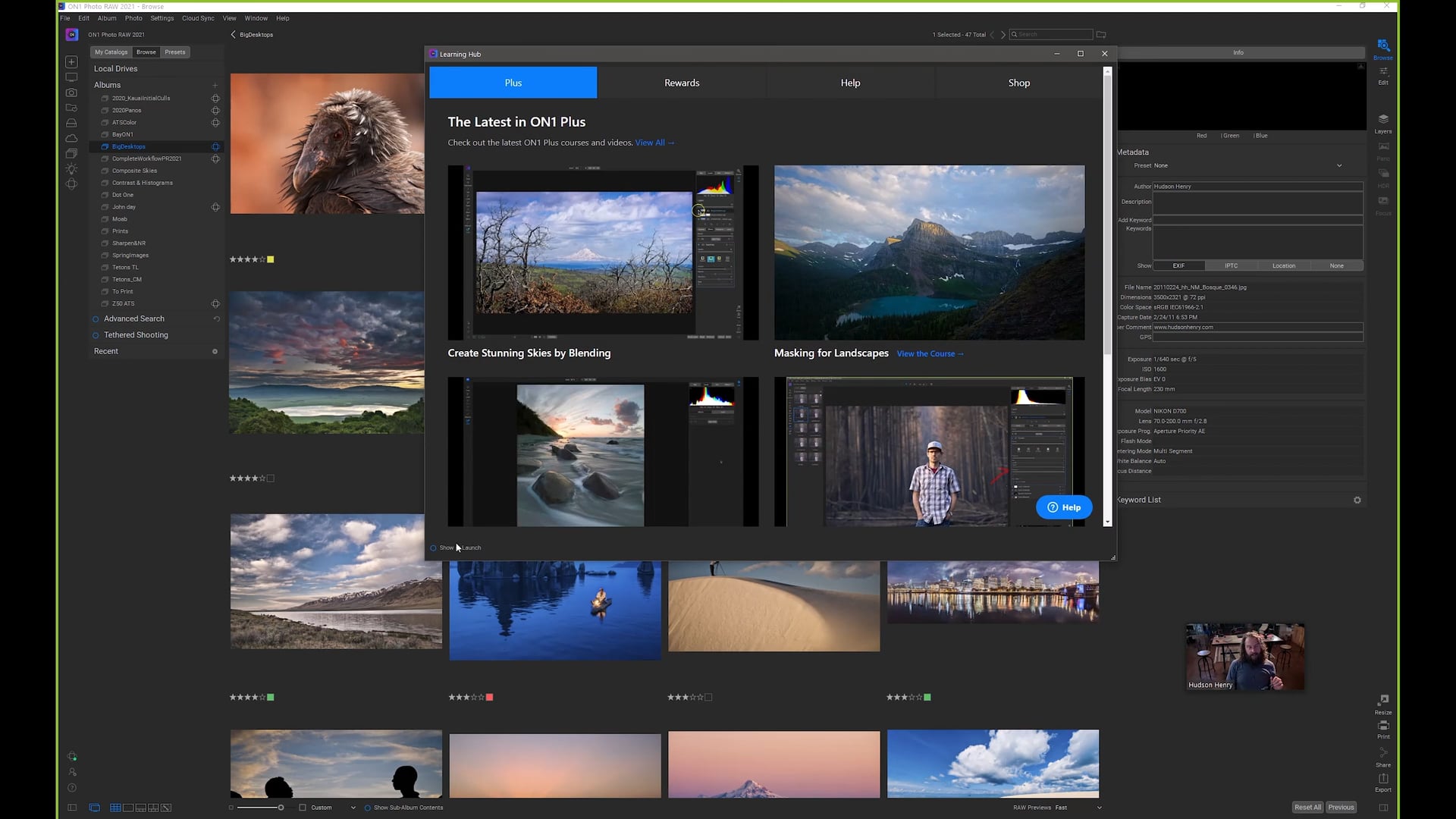Show IPTC metadata segment
The height and width of the screenshot is (819, 1456).
pyautogui.click(x=1231, y=266)
